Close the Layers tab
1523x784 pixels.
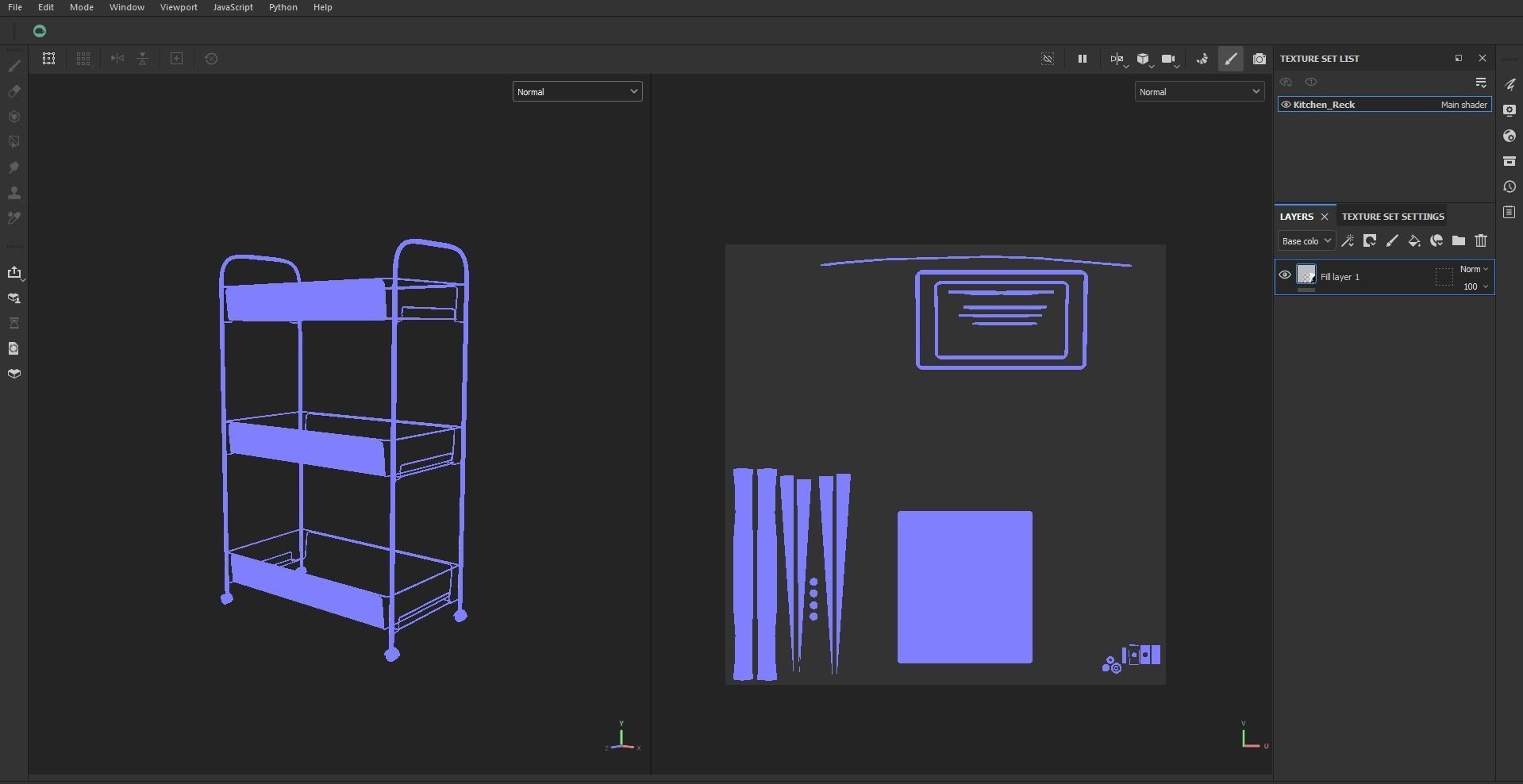click(1325, 217)
